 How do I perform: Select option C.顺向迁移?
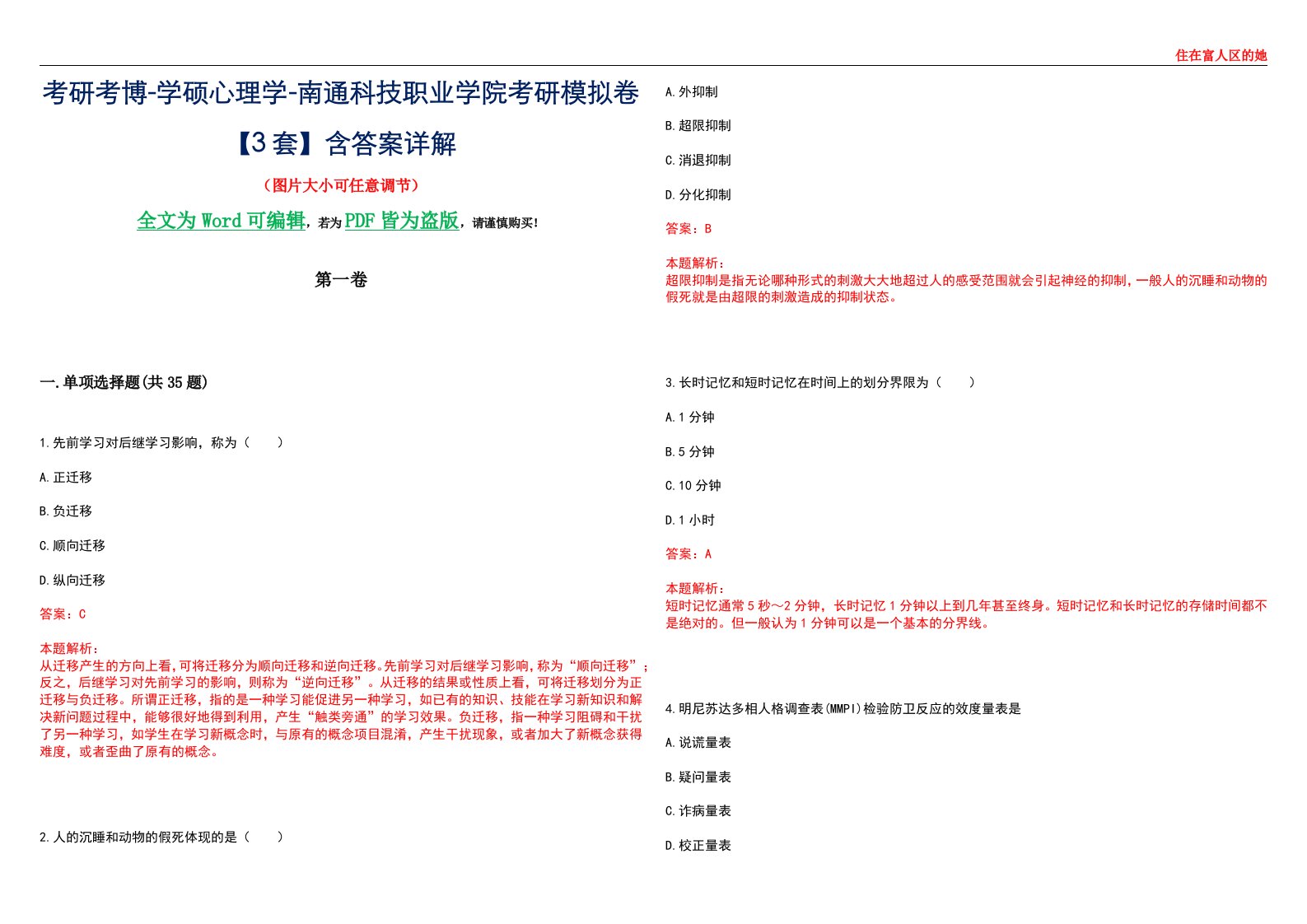coord(72,546)
